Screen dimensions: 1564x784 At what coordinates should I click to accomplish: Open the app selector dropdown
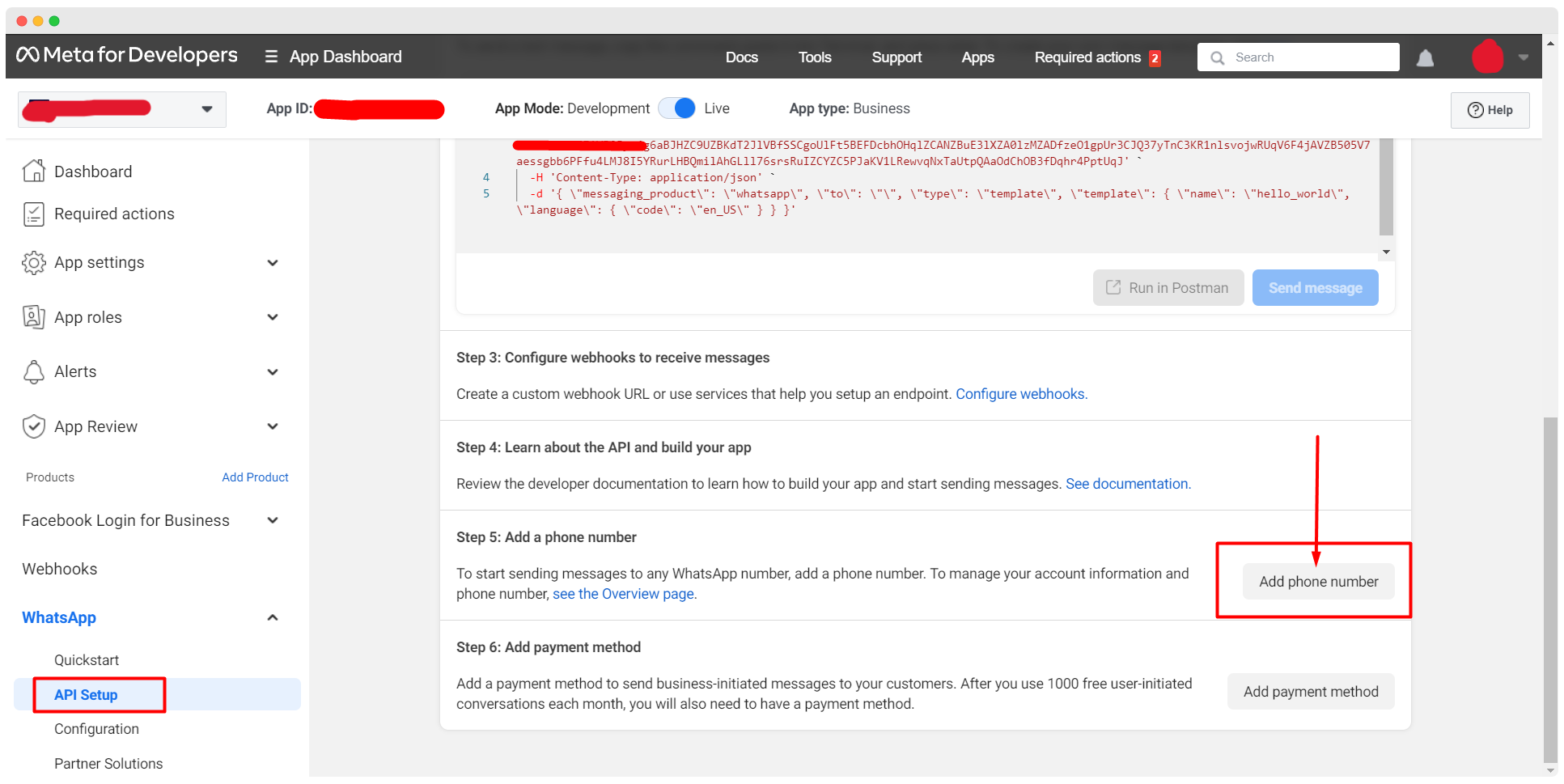(207, 109)
